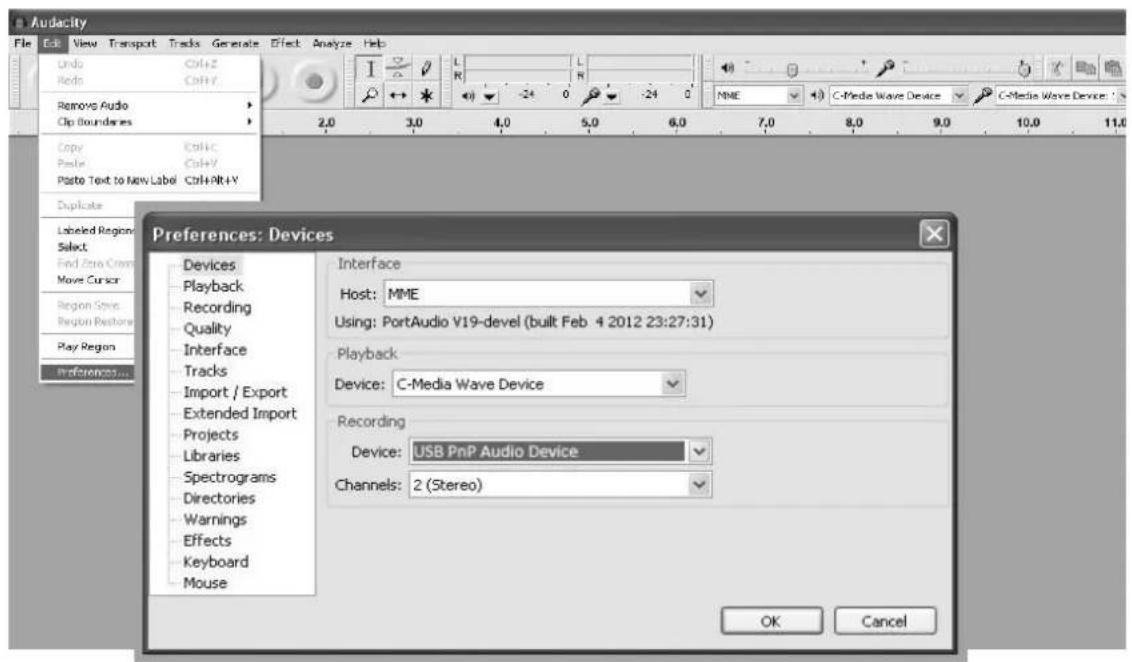Select the Envelope tool

tap(398, 69)
